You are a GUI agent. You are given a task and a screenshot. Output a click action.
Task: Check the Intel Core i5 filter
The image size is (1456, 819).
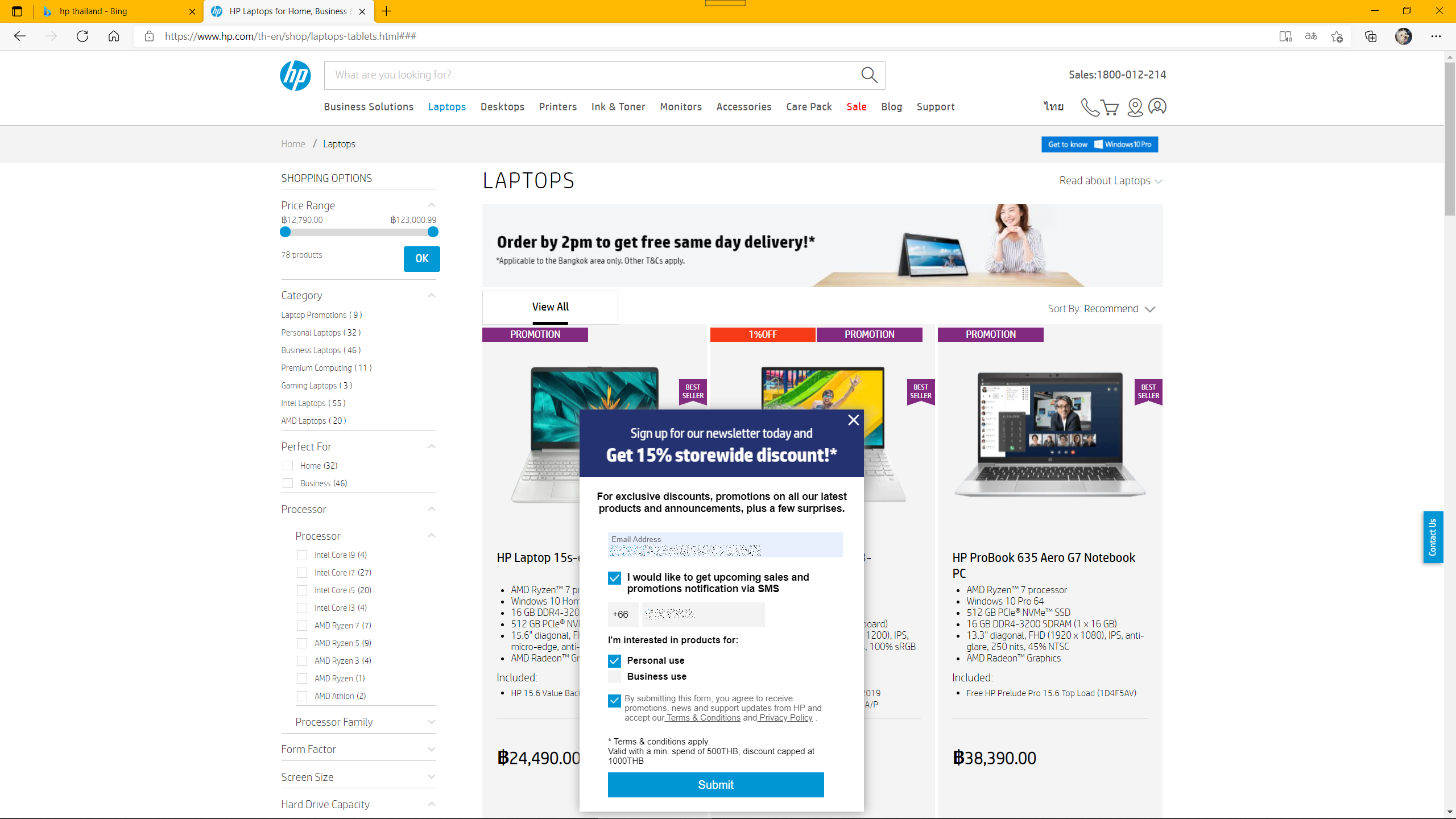click(302, 590)
